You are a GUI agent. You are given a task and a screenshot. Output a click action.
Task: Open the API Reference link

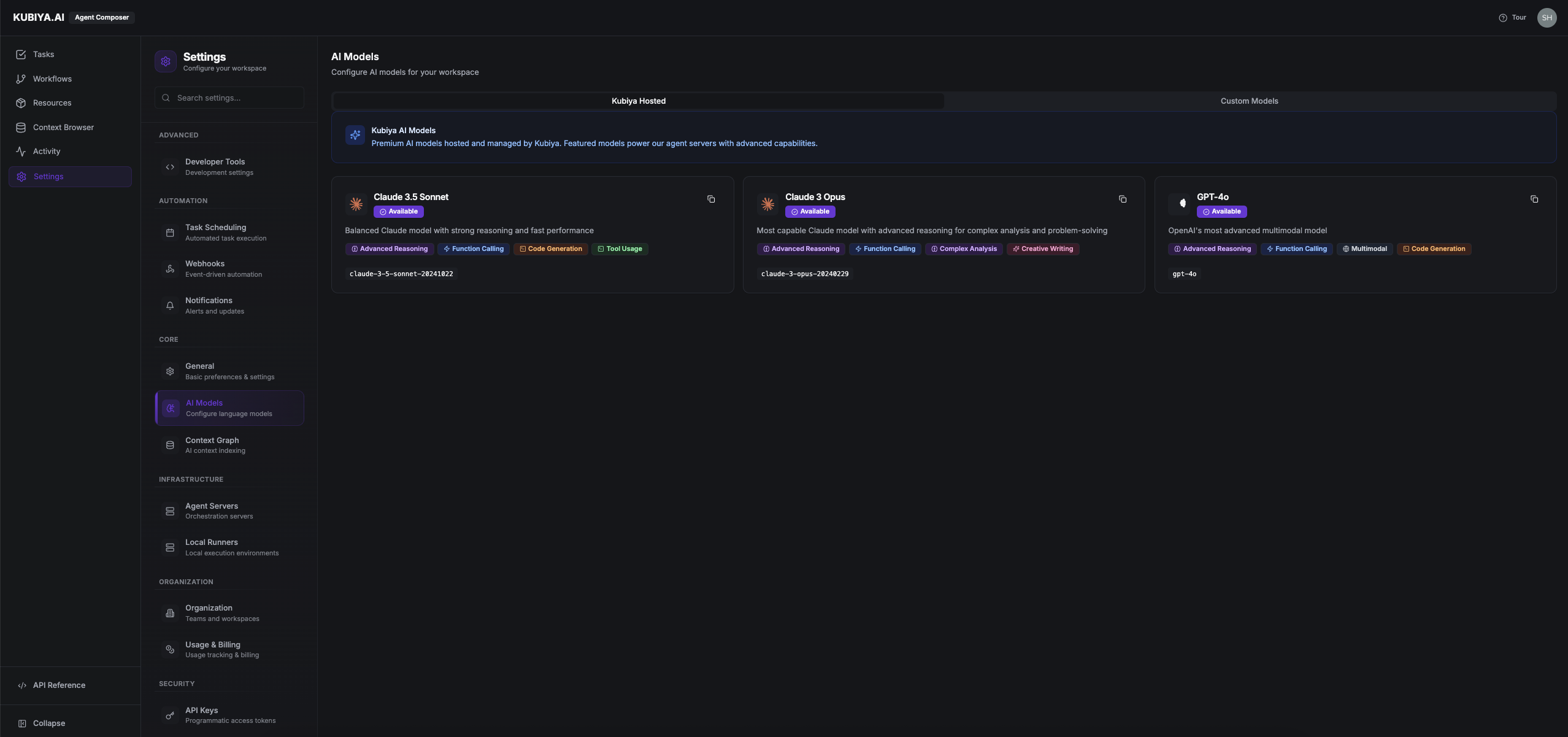click(x=70, y=685)
